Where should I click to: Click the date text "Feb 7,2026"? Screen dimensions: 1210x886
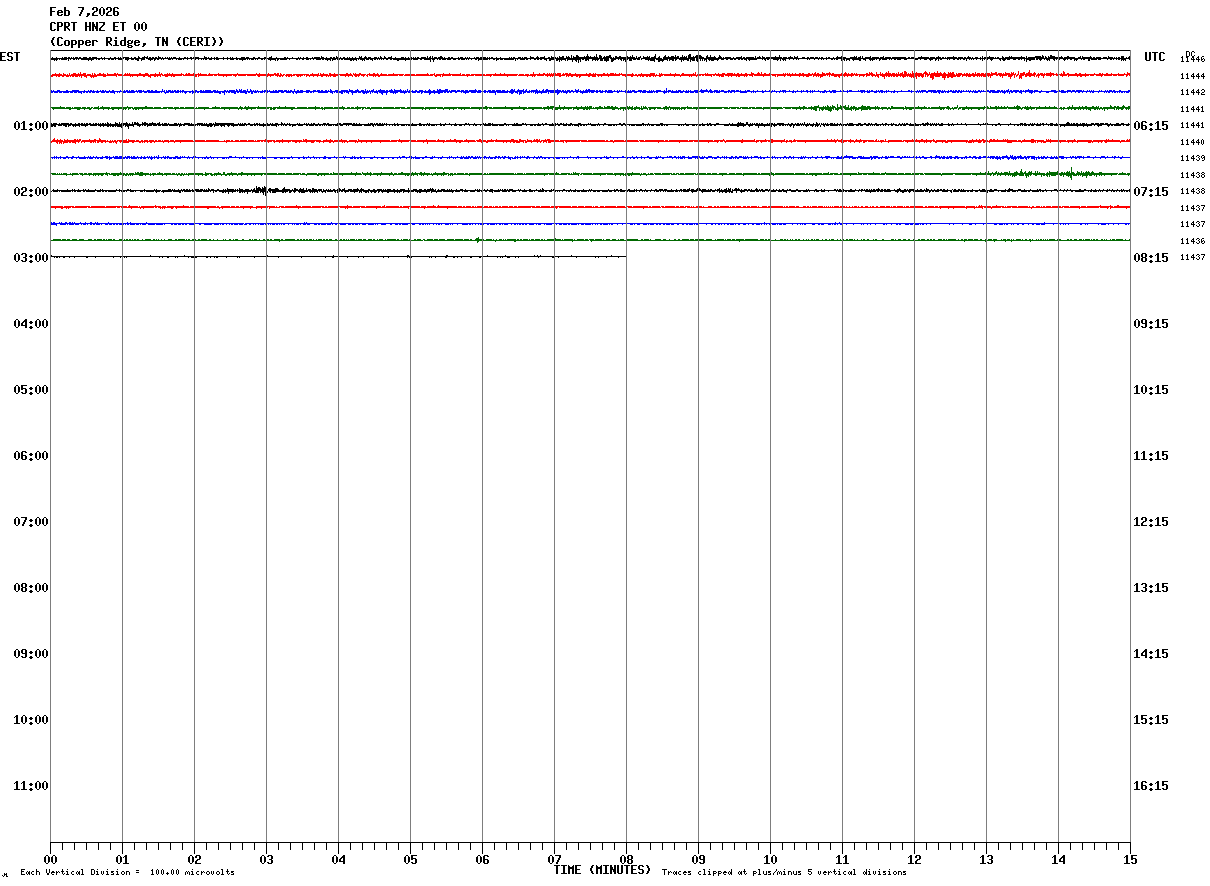click(84, 12)
